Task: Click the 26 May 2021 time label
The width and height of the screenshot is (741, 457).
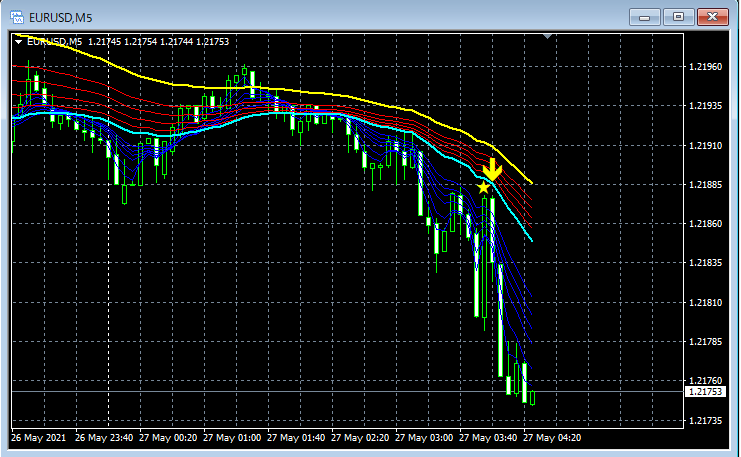Action: click(x=38, y=438)
